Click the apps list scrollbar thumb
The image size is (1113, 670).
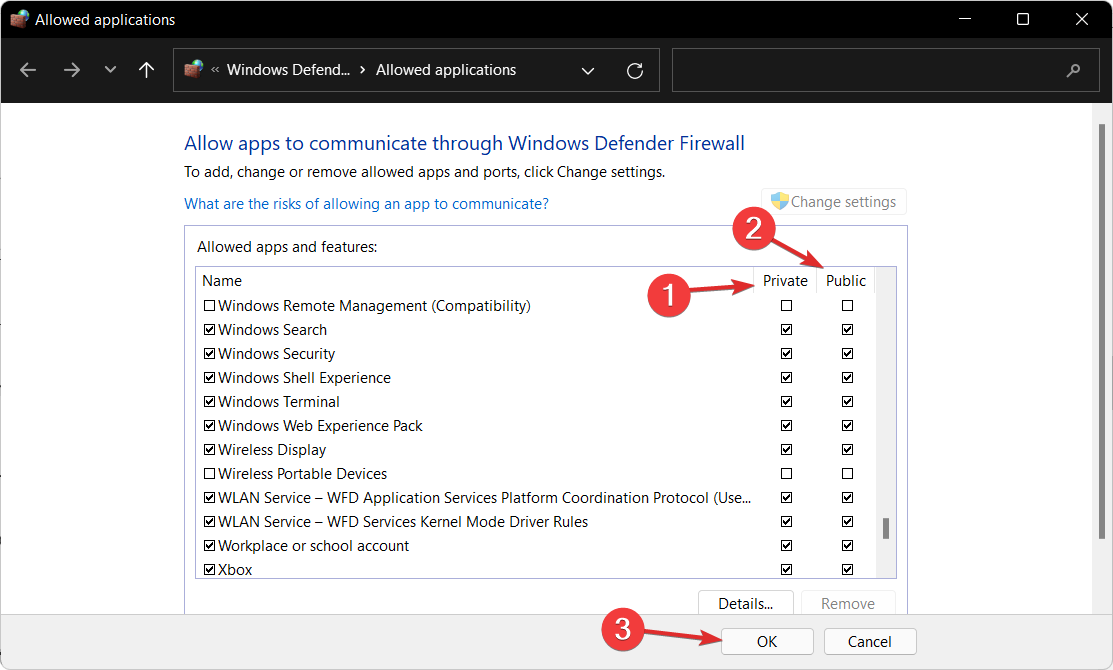[886, 529]
